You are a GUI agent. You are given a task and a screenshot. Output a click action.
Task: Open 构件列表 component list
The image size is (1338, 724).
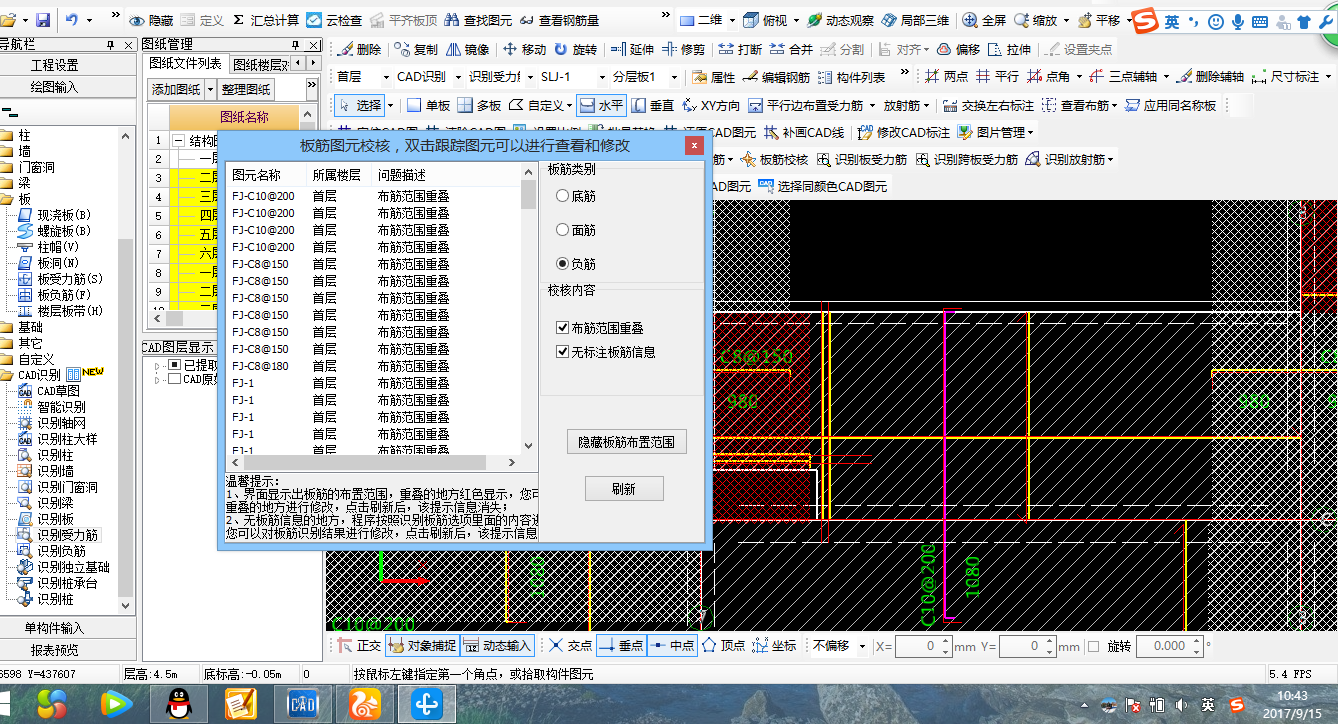click(x=851, y=77)
